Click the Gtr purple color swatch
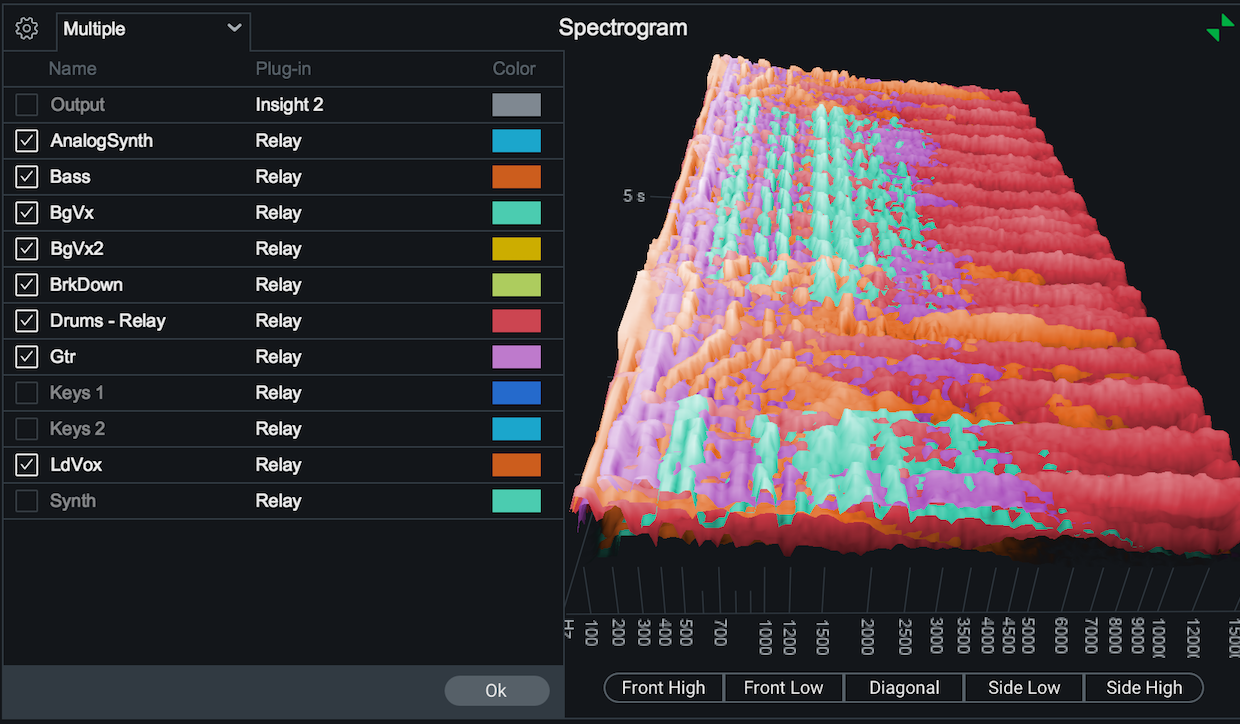This screenshot has height=724, width=1240. tap(516, 357)
